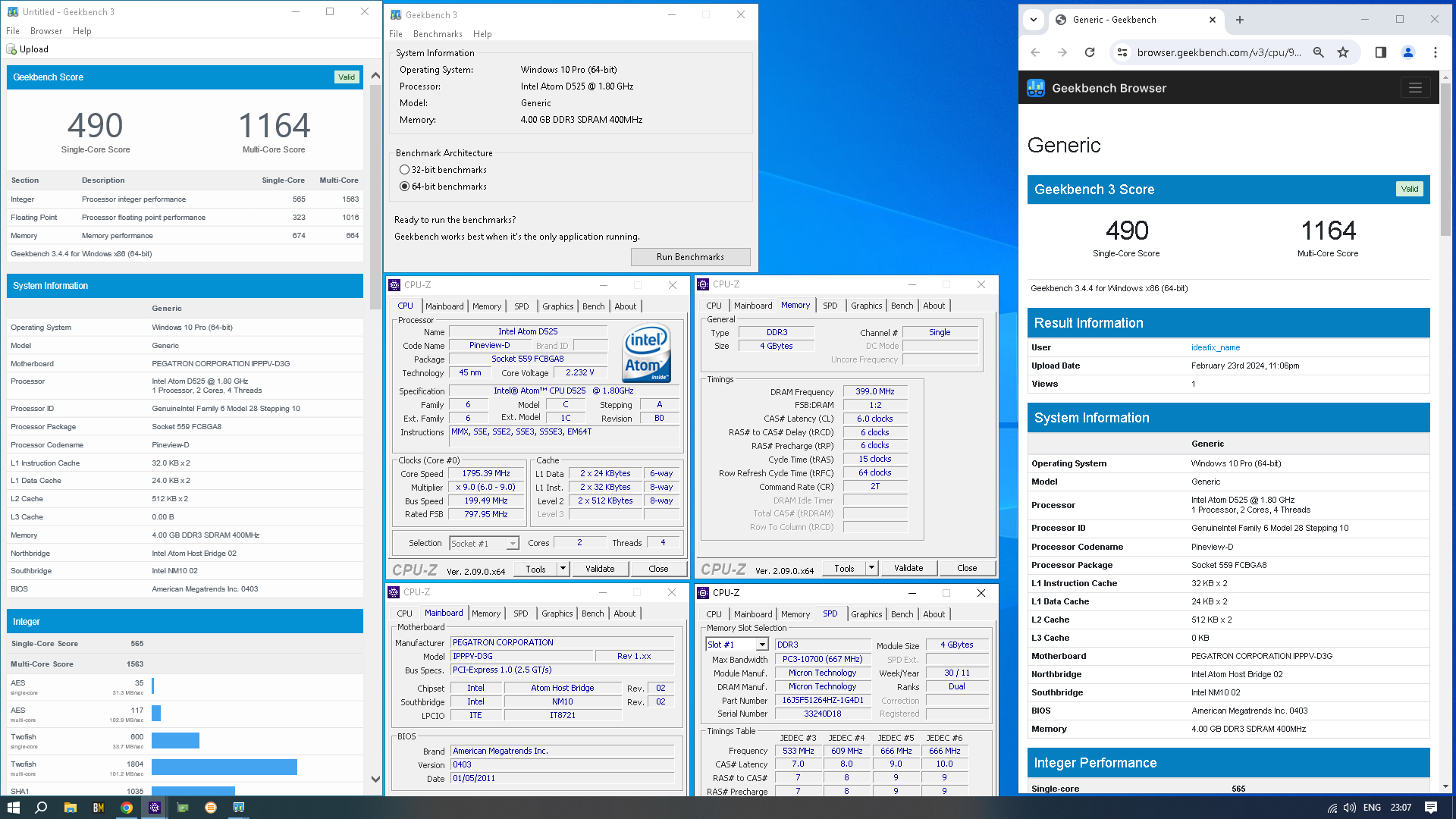Viewport: 1456px width, 819px height.
Task: Click the Valid badge in Geekbench Browser
Action: (x=1409, y=189)
